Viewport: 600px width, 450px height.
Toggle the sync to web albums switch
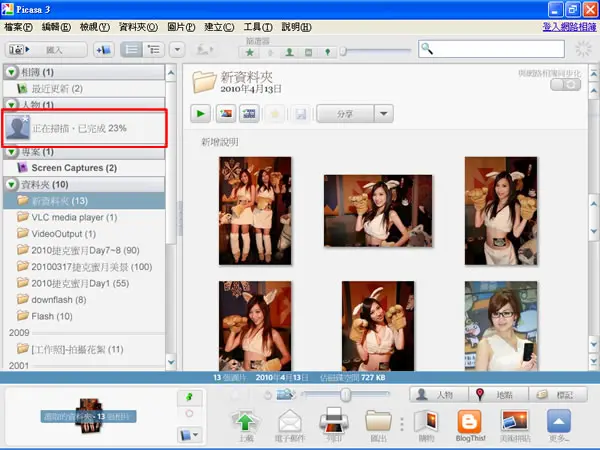pos(565,85)
